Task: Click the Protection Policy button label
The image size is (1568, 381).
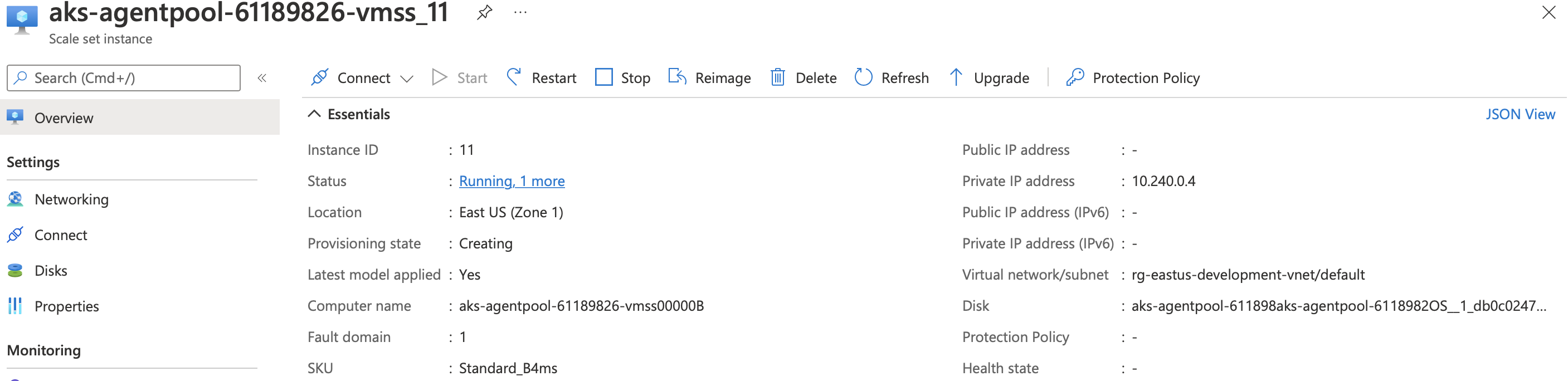Action: coord(1146,78)
